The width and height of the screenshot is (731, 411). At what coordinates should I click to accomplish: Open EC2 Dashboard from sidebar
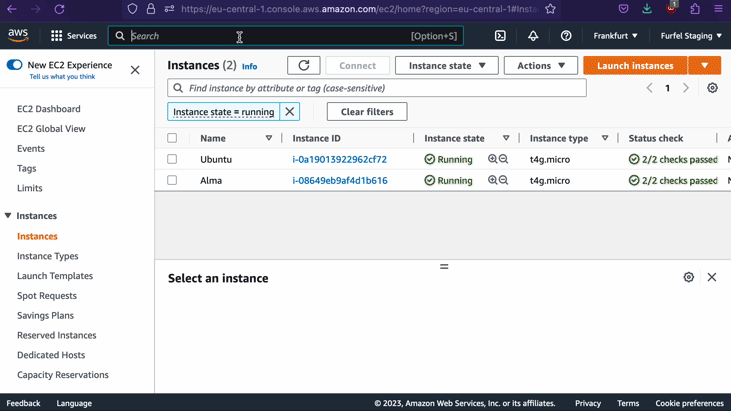pyautogui.click(x=49, y=109)
